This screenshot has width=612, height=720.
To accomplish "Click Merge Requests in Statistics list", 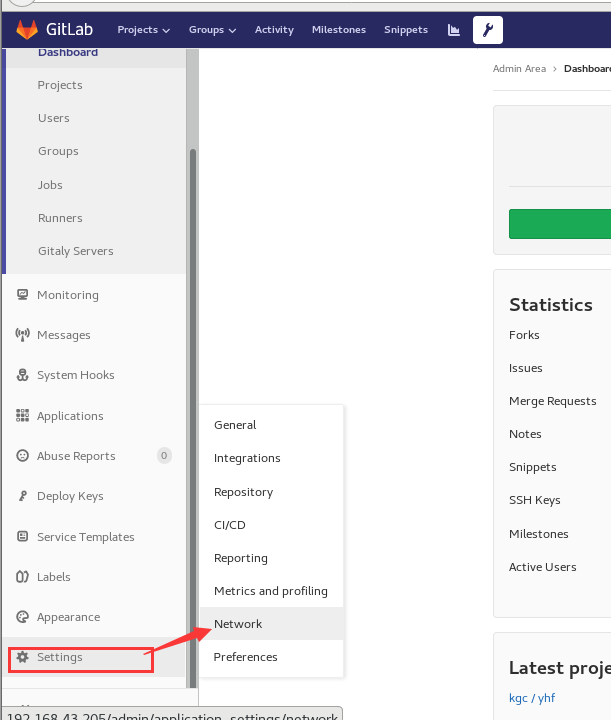I will [553, 401].
